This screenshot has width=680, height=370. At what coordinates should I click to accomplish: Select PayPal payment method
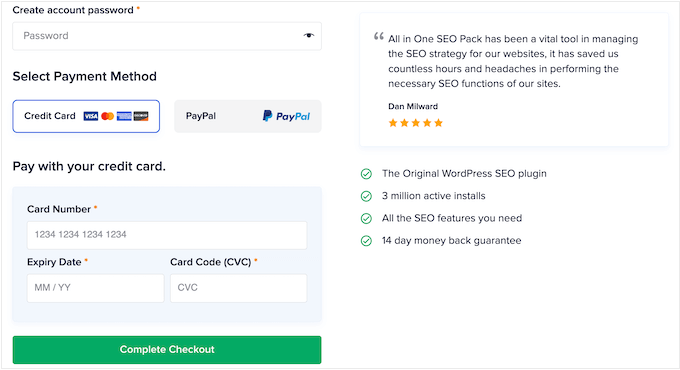pos(248,116)
